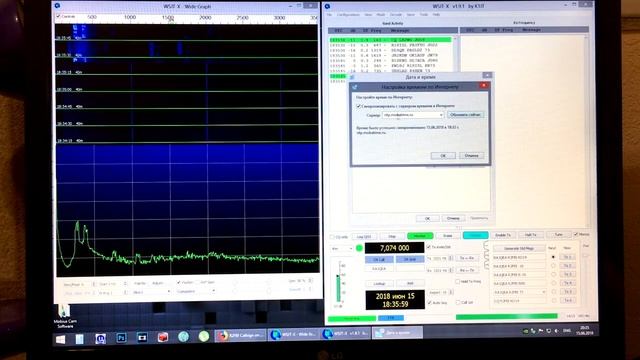Screen dimensions: 640x360
Task: Click the 7,074 000 frequency display
Action: tap(394, 248)
